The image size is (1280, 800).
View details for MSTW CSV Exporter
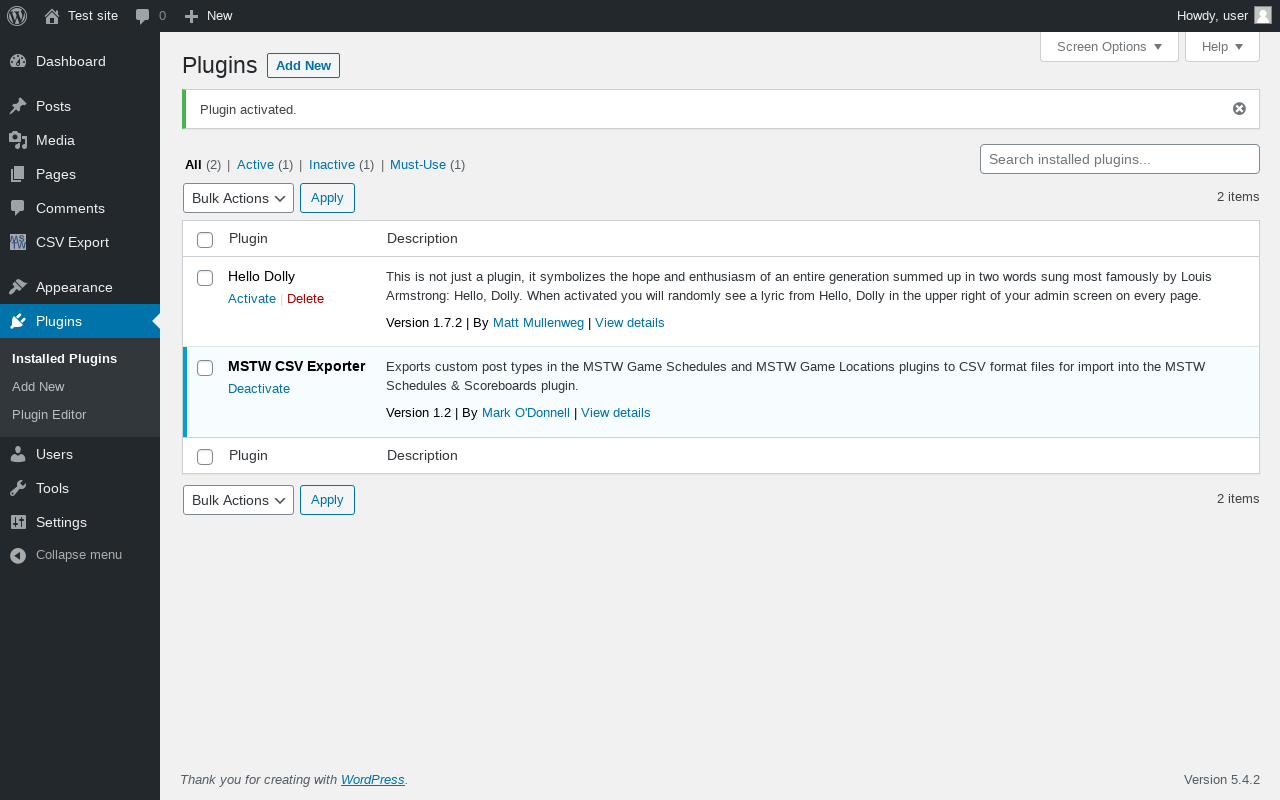[x=615, y=413]
